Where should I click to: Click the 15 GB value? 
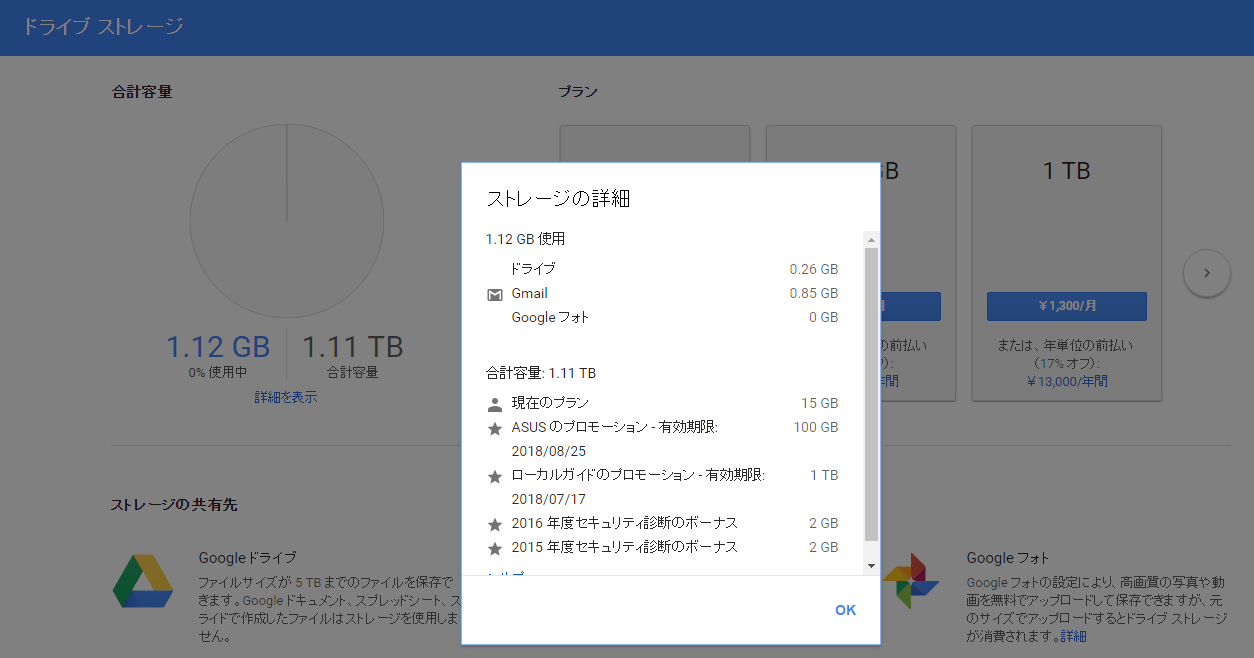[820, 403]
